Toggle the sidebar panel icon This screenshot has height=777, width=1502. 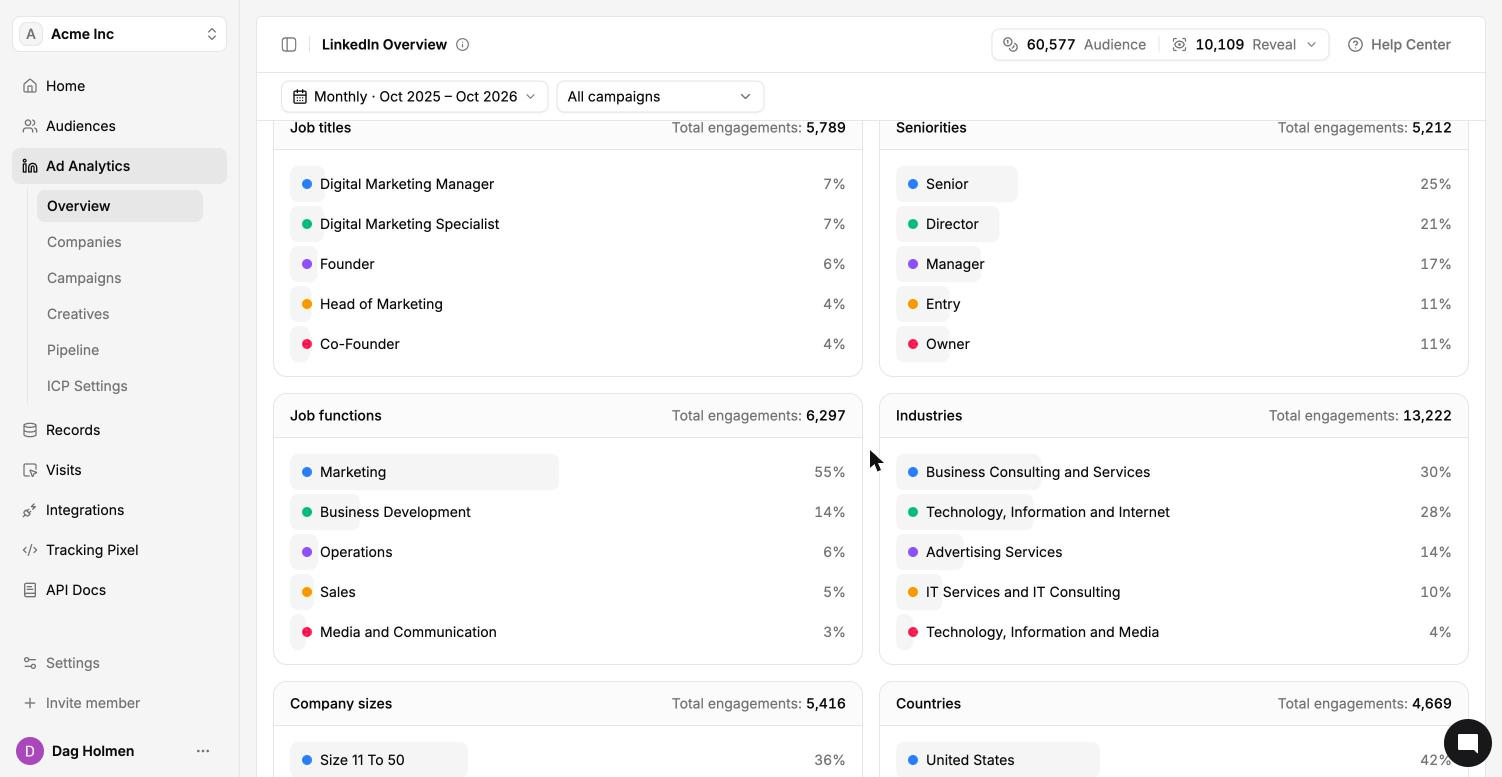289,44
